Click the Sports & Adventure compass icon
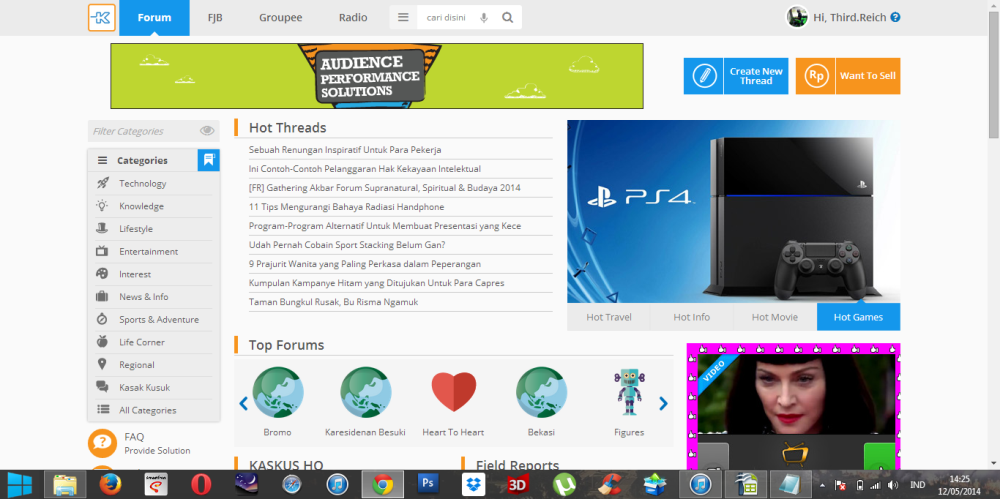This screenshot has width=1000, height=499. point(102,319)
